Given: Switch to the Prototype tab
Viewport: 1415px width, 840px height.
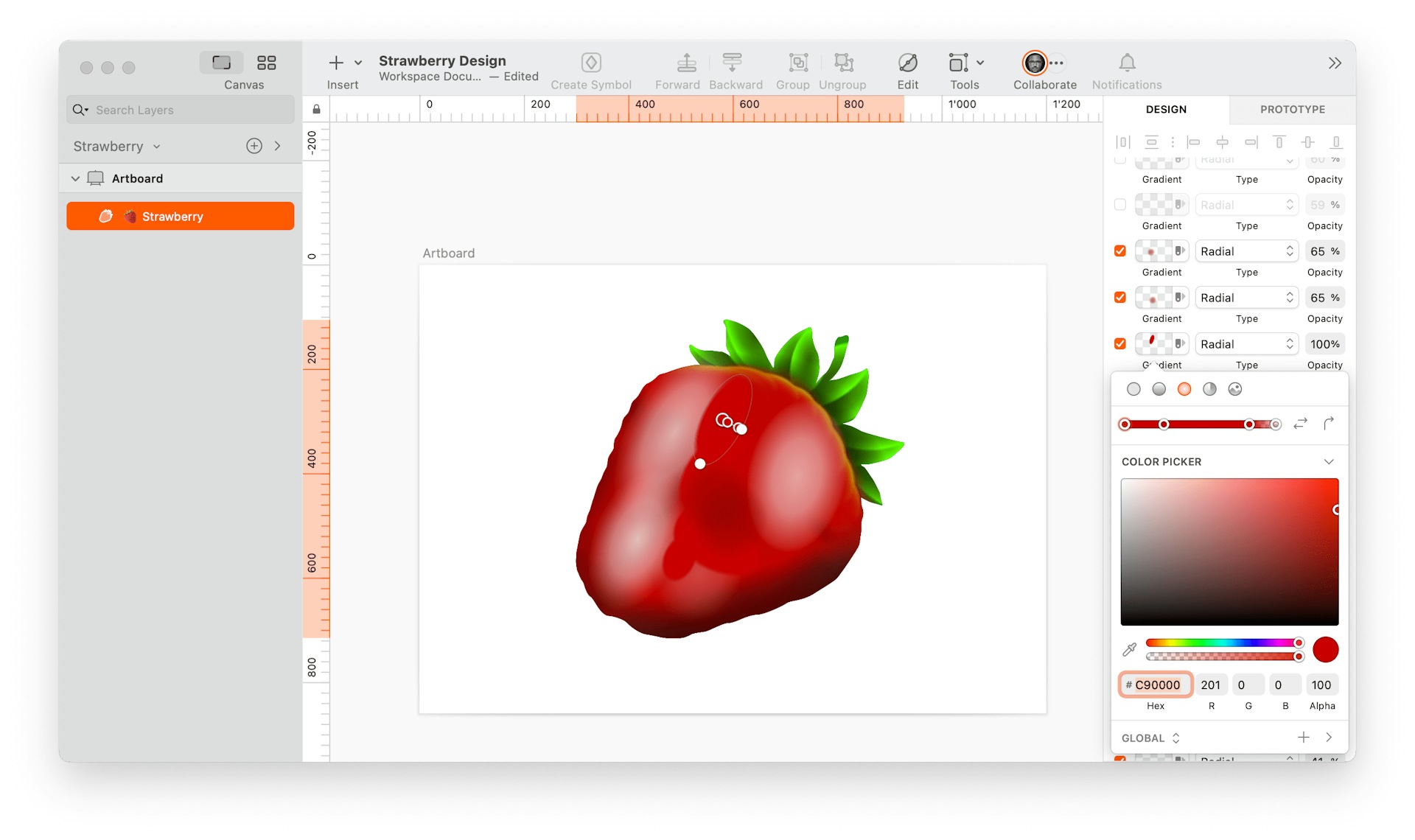Looking at the screenshot, I should 1291,109.
